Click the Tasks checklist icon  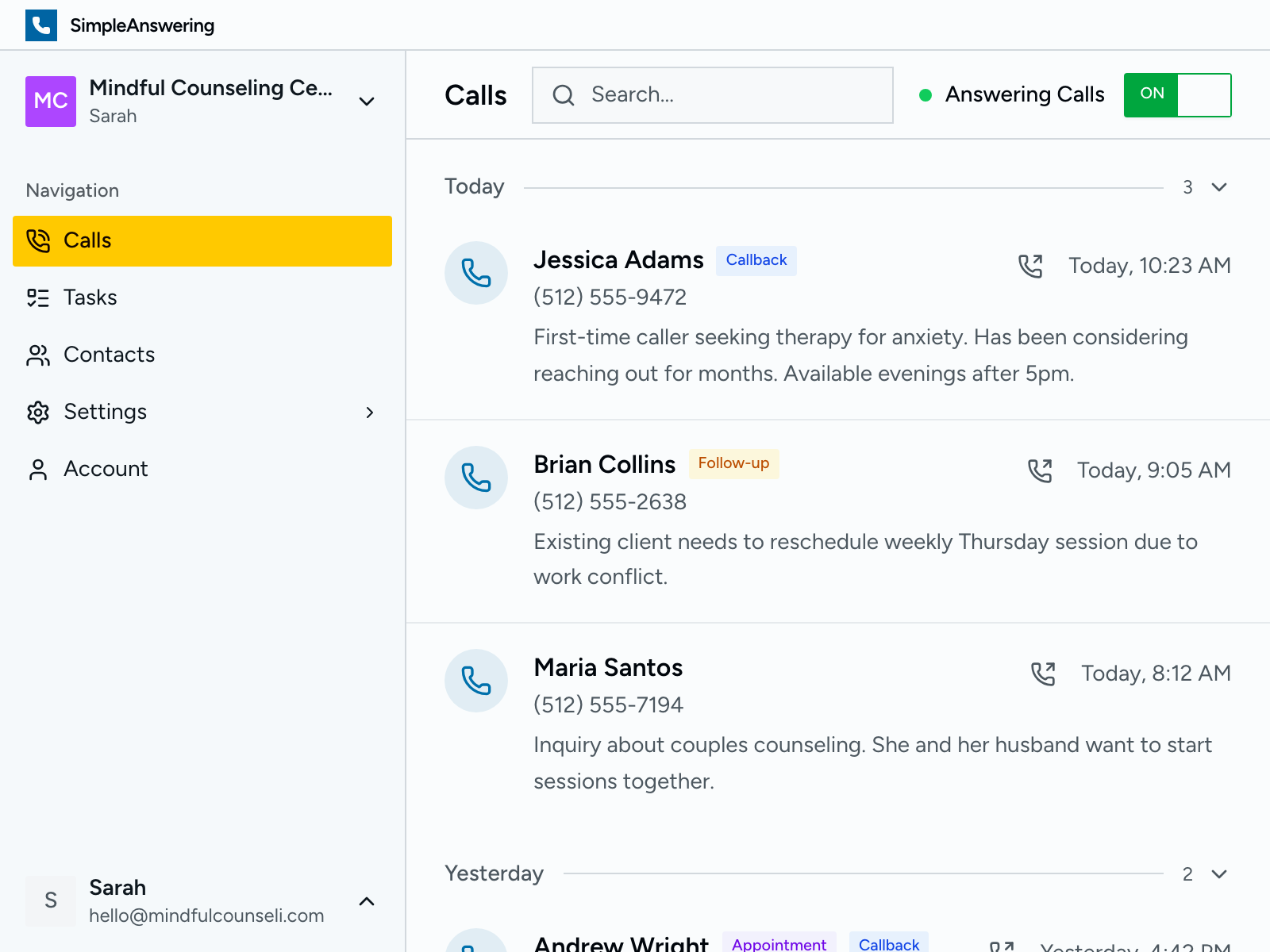point(37,297)
